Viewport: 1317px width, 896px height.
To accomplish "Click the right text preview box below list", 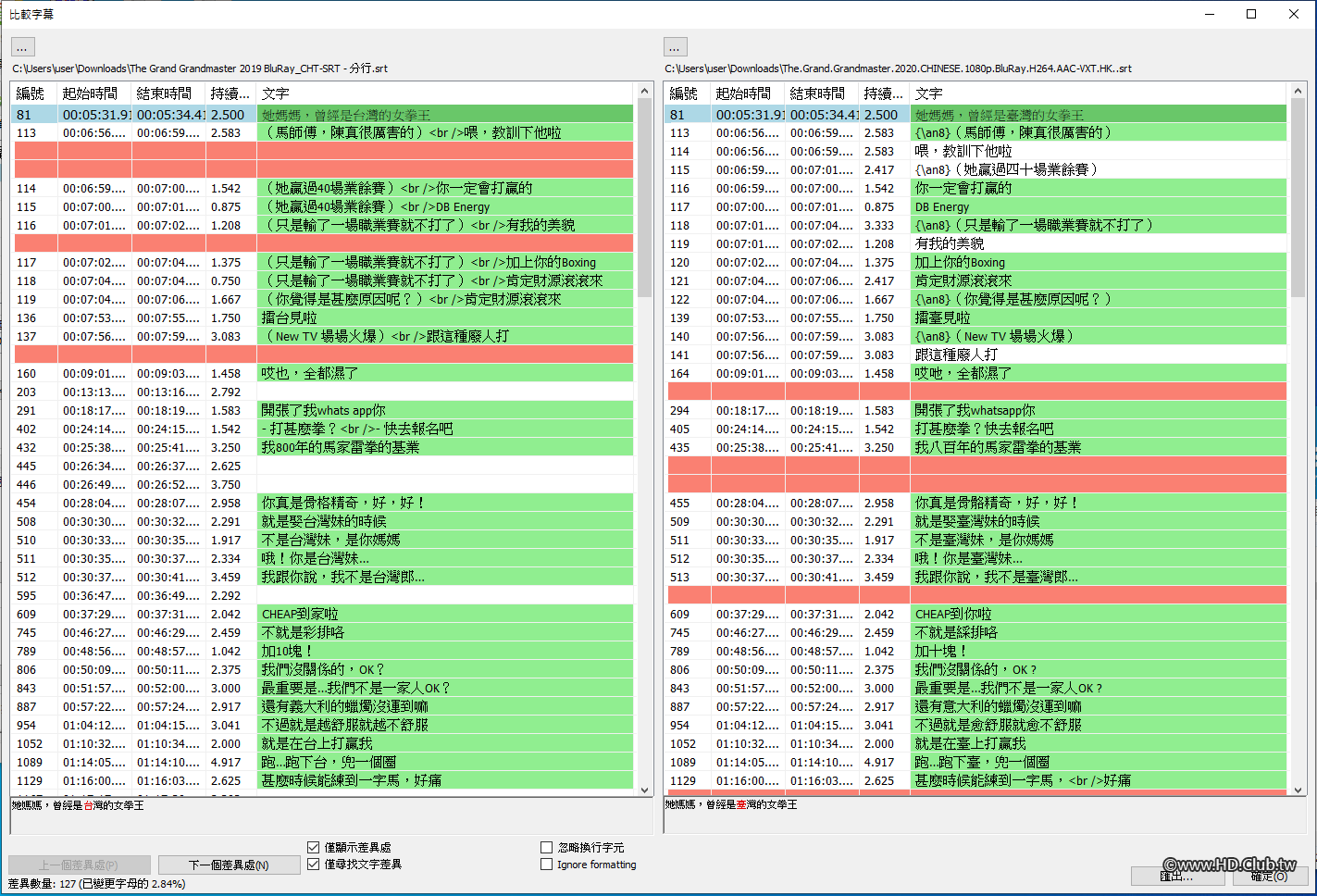I will tap(986, 816).
